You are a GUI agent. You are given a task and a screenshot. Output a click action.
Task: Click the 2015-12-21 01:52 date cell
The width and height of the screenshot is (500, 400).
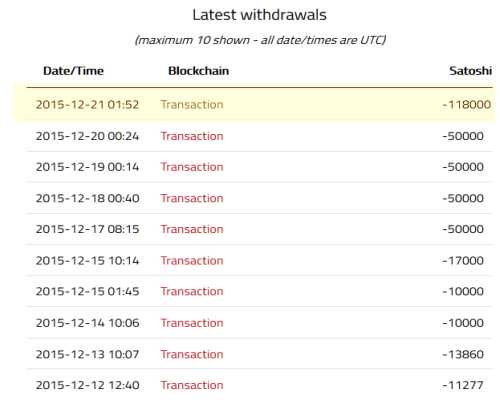click(x=87, y=105)
